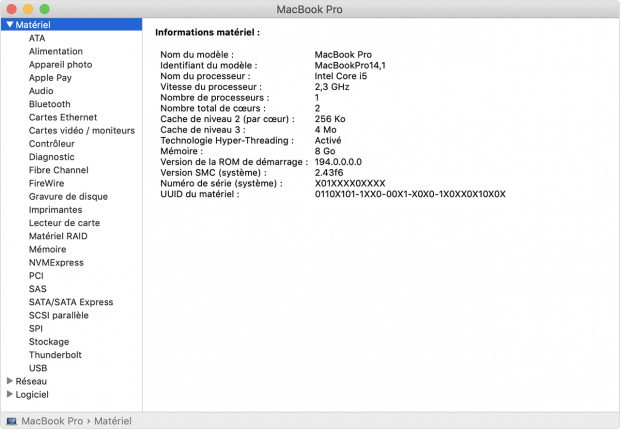Expand the Logiciel section triangle
The height and width of the screenshot is (429, 620).
10,394
